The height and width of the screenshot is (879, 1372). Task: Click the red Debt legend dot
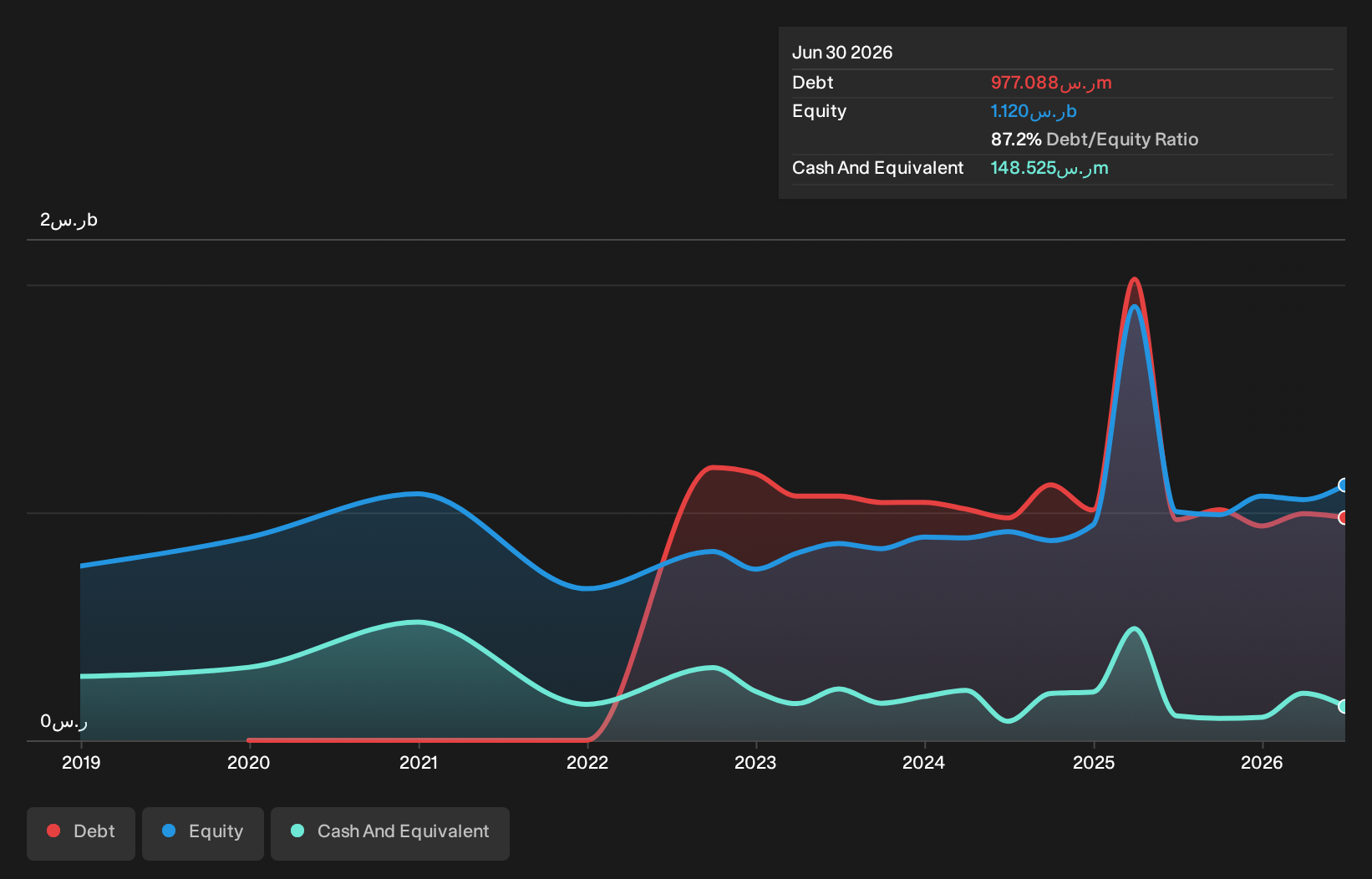[53, 831]
